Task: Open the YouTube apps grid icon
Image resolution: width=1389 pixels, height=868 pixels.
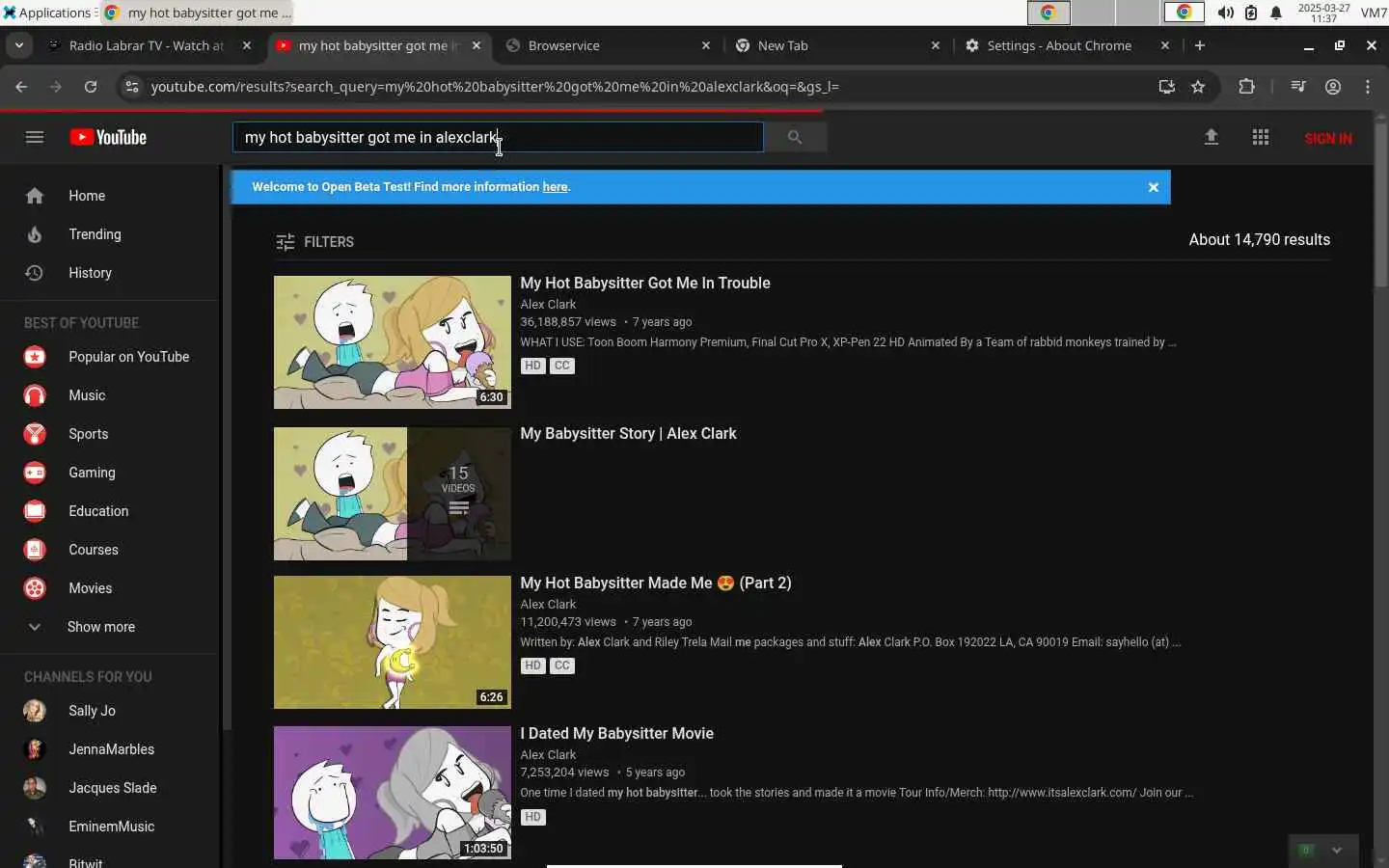Action: tap(1261, 137)
